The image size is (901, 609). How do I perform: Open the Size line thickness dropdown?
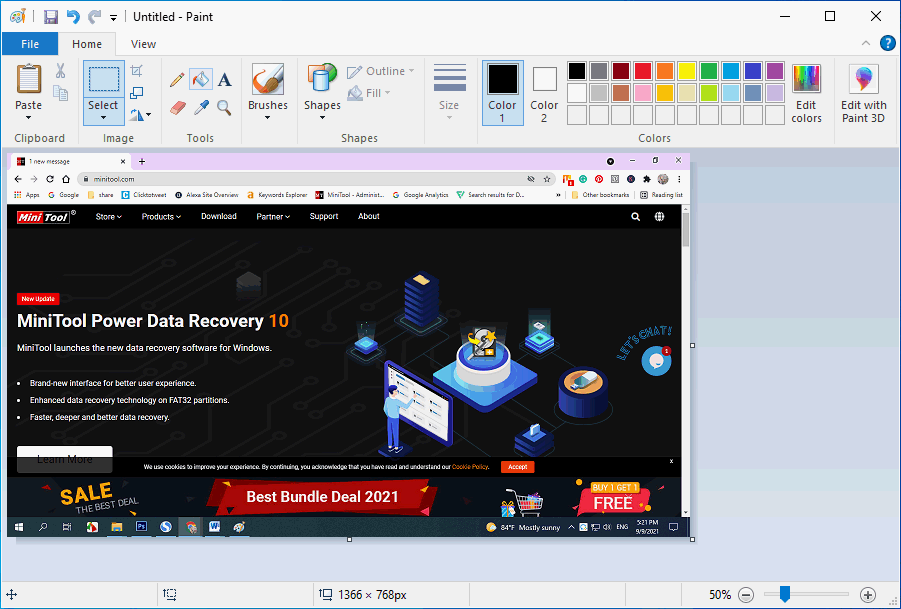tap(449, 92)
